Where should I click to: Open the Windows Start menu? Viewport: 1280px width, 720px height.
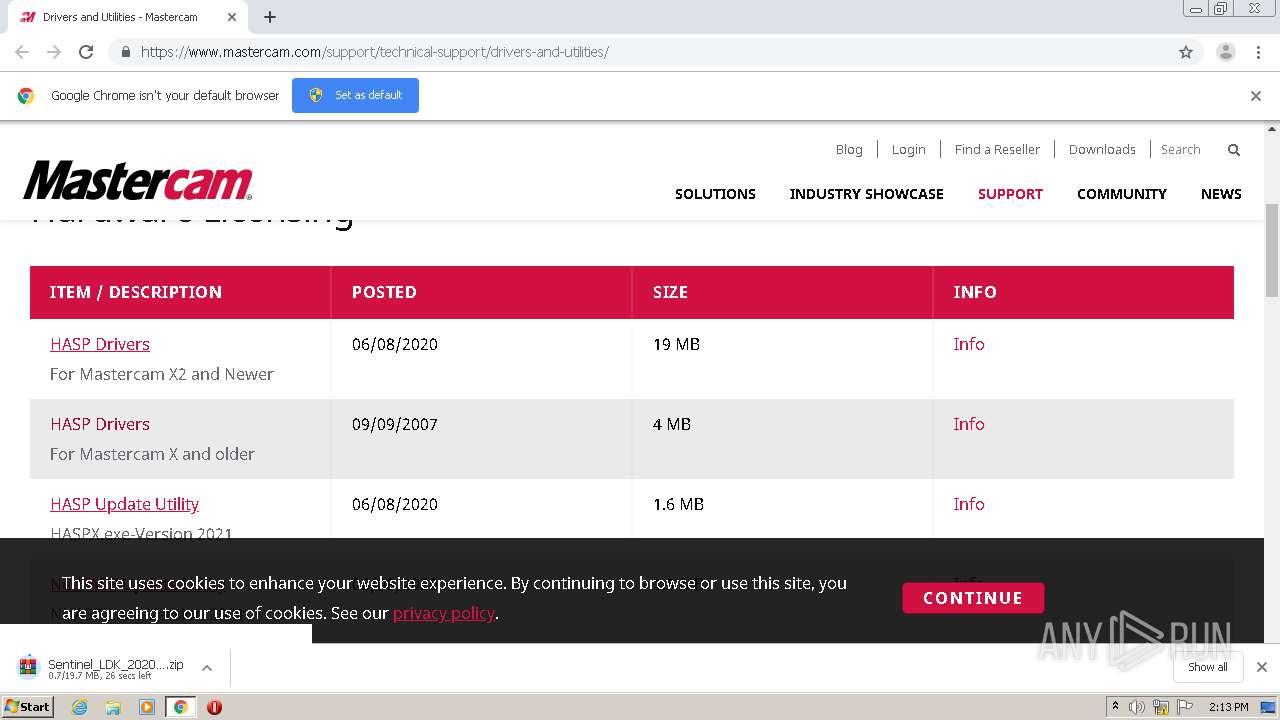pos(28,707)
